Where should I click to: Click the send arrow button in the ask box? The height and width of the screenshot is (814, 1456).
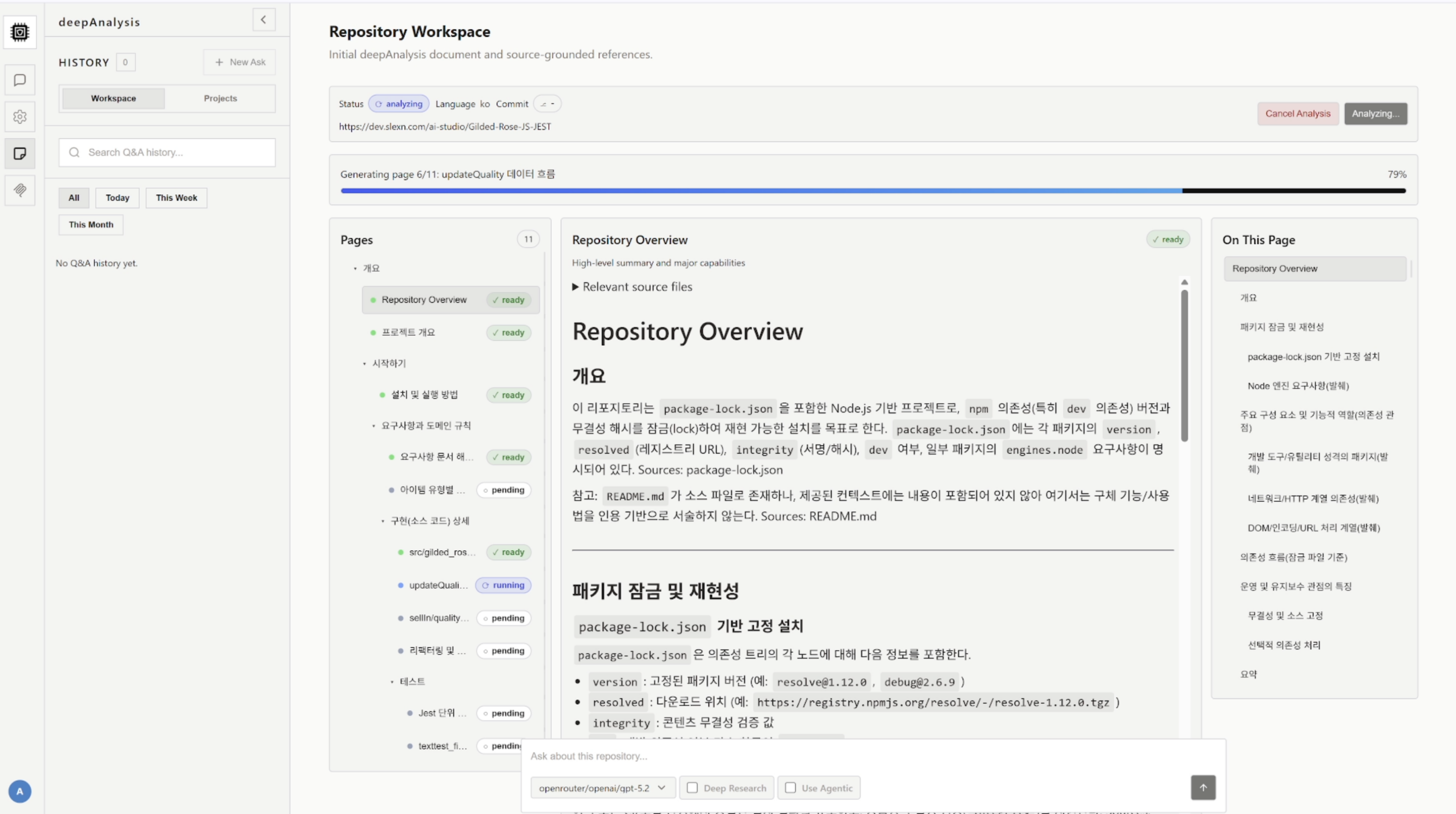click(x=1203, y=788)
